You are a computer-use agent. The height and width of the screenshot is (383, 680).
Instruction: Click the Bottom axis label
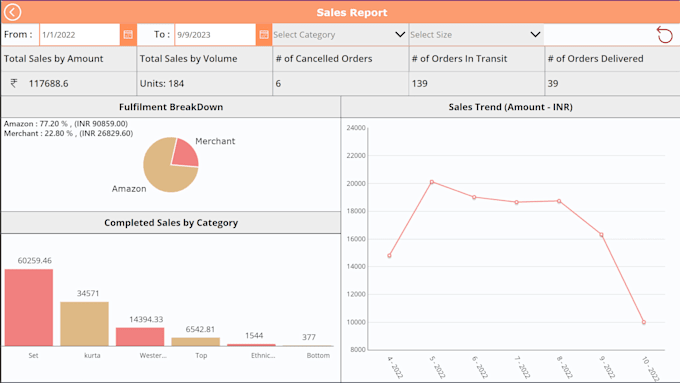click(x=318, y=356)
